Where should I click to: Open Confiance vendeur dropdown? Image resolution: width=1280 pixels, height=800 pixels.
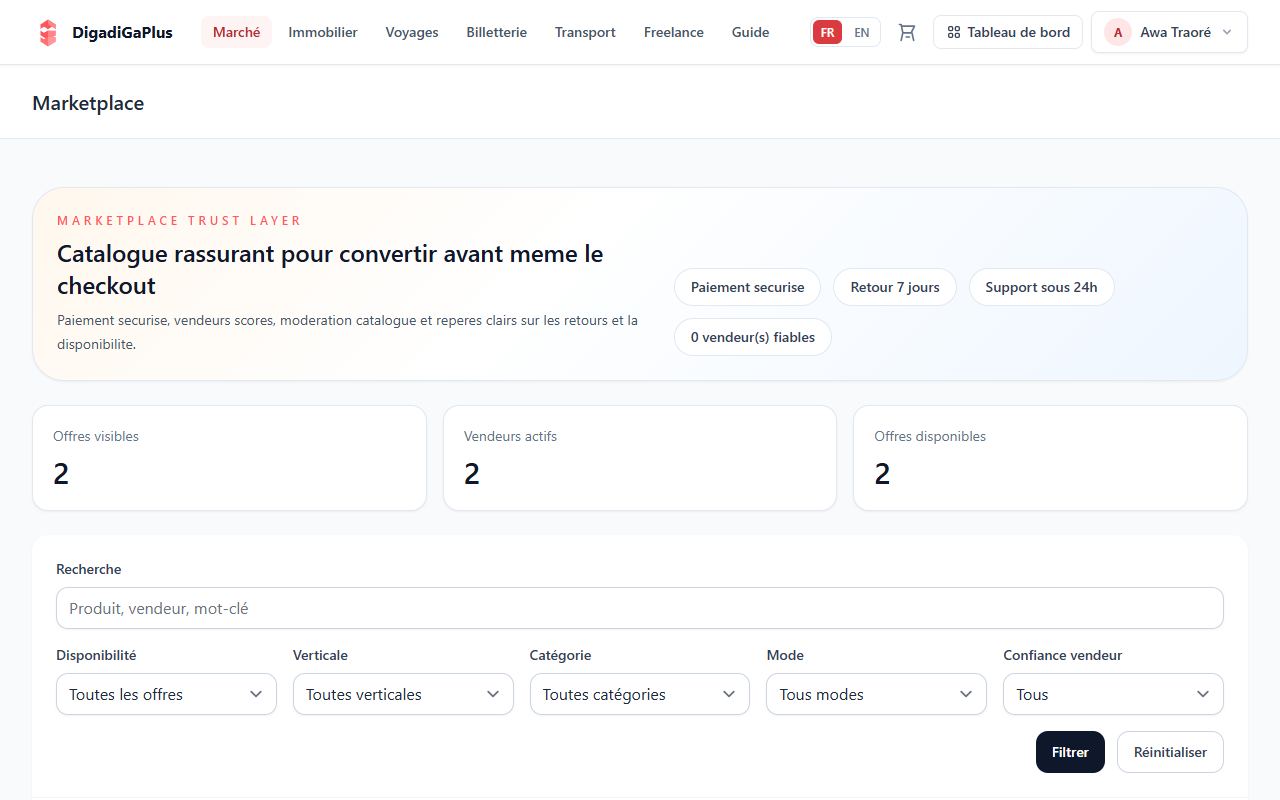click(x=1113, y=694)
